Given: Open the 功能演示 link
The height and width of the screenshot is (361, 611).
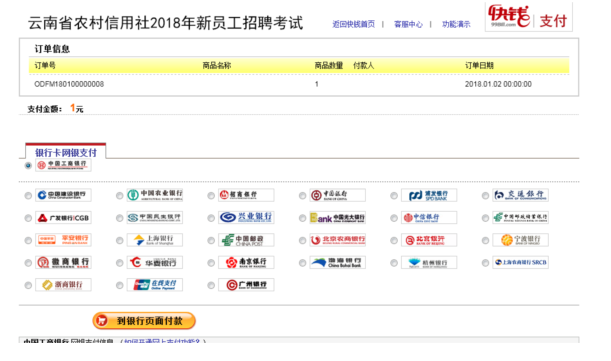Looking at the screenshot, I should (x=456, y=24).
